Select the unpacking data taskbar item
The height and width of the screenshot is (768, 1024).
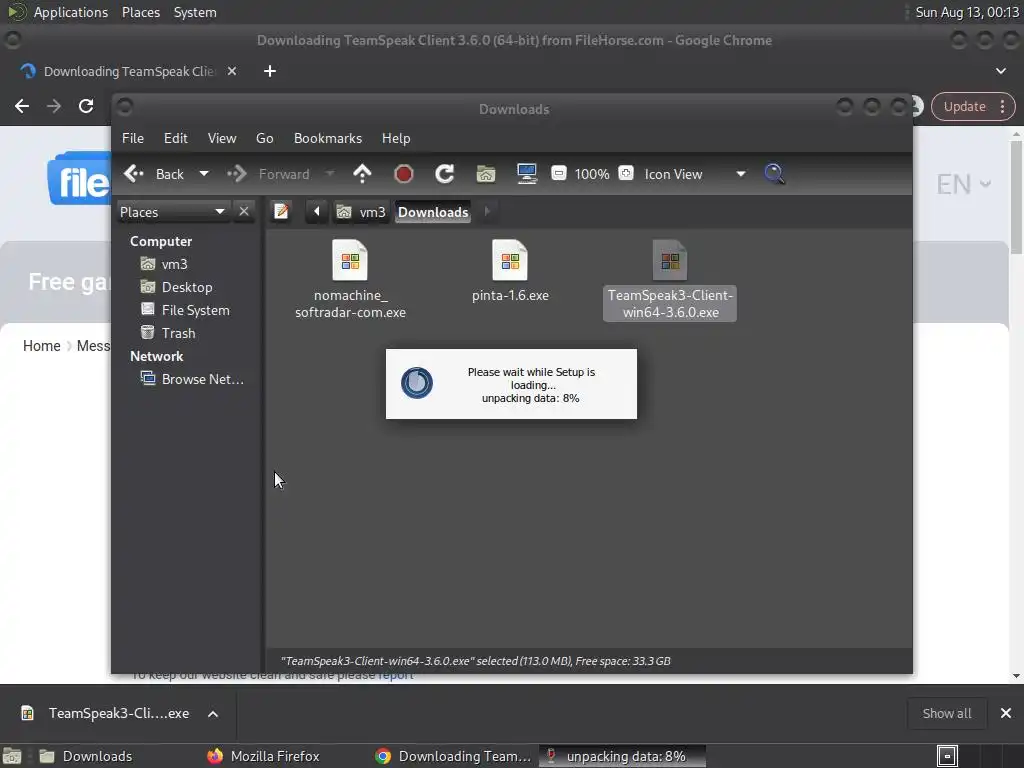point(622,756)
